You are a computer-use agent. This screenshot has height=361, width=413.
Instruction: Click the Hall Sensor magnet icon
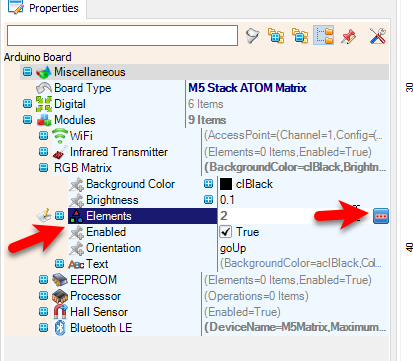click(60, 312)
